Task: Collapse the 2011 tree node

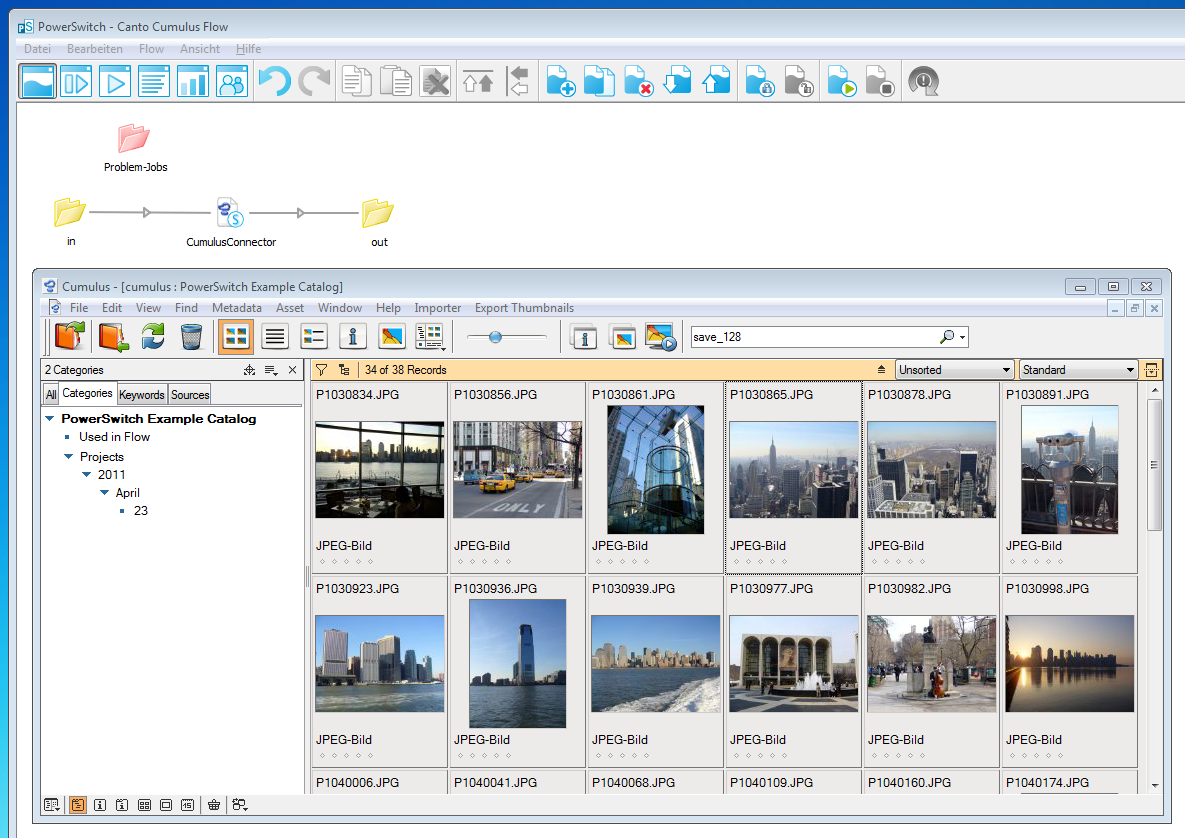Action: 86,475
